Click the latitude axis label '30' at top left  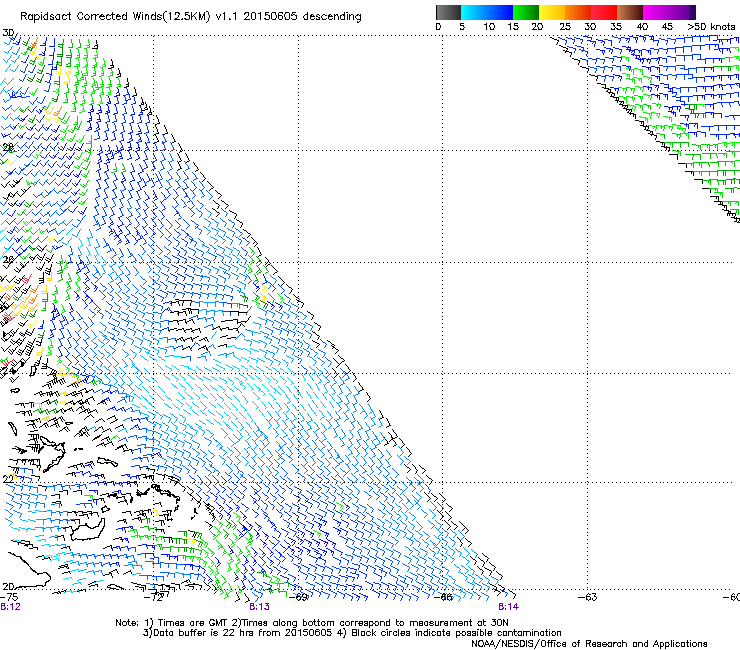coord(8,33)
